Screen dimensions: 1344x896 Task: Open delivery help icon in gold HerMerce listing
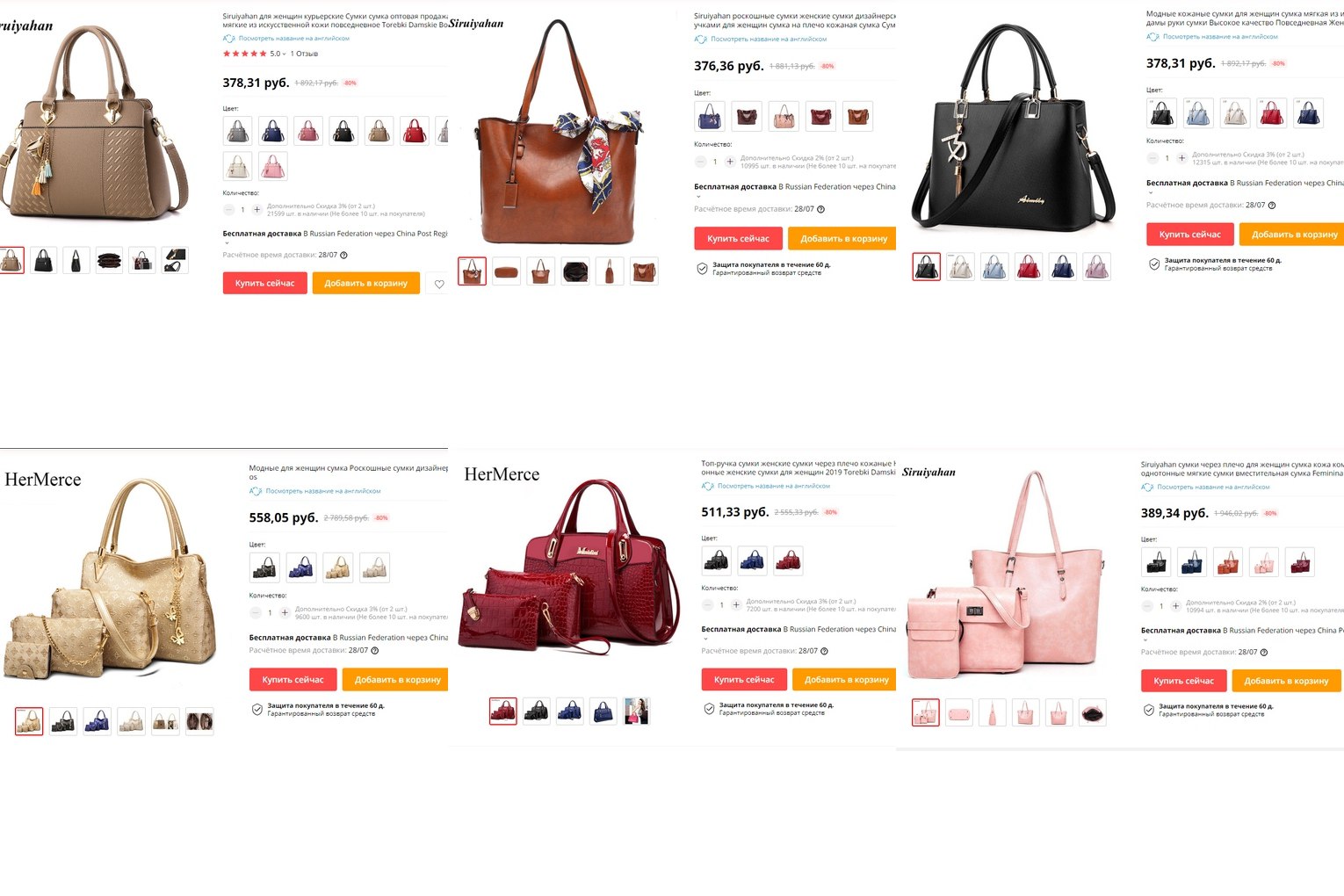375,651
